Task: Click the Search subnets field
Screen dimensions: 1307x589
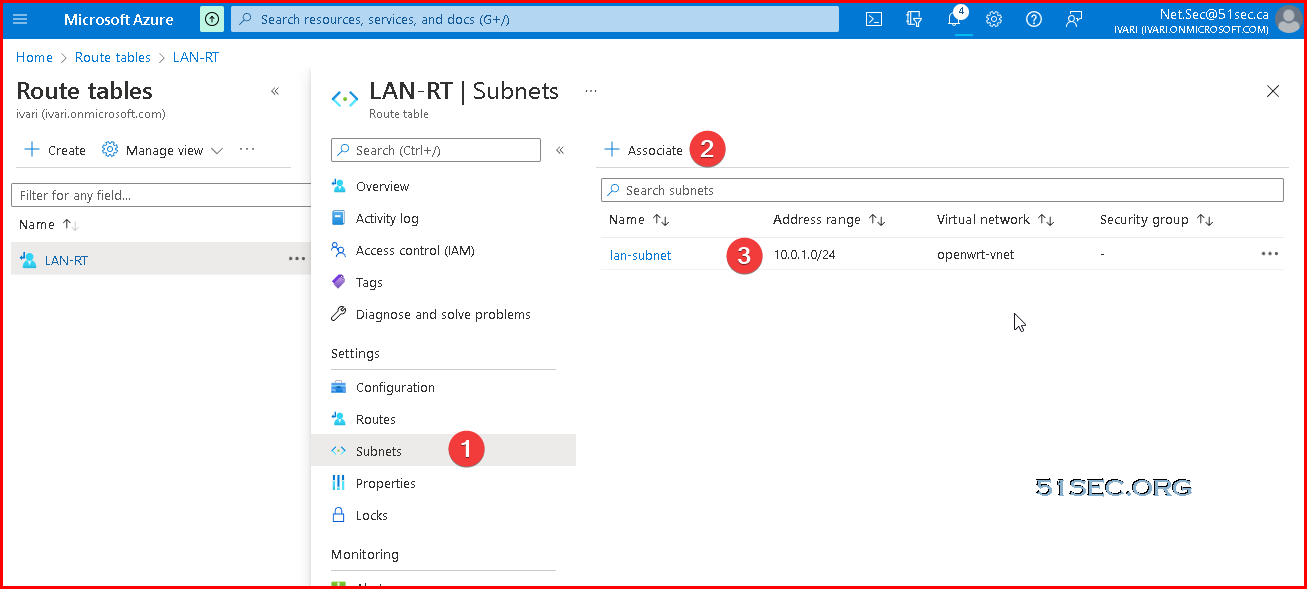Action: (x=942, y=190)
